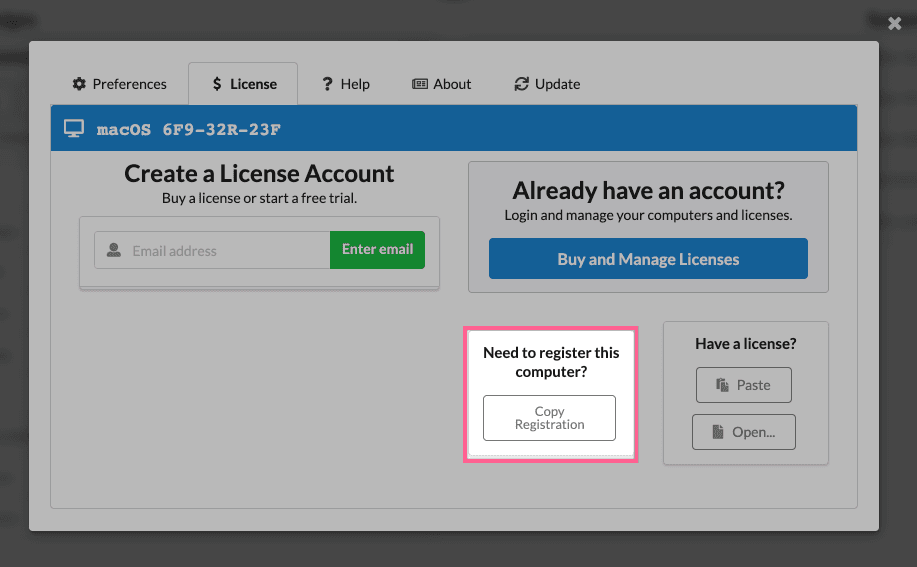The height and width of the screenshot is (567, 917).
Task: Show the Update tab
Action: point(547,84)
